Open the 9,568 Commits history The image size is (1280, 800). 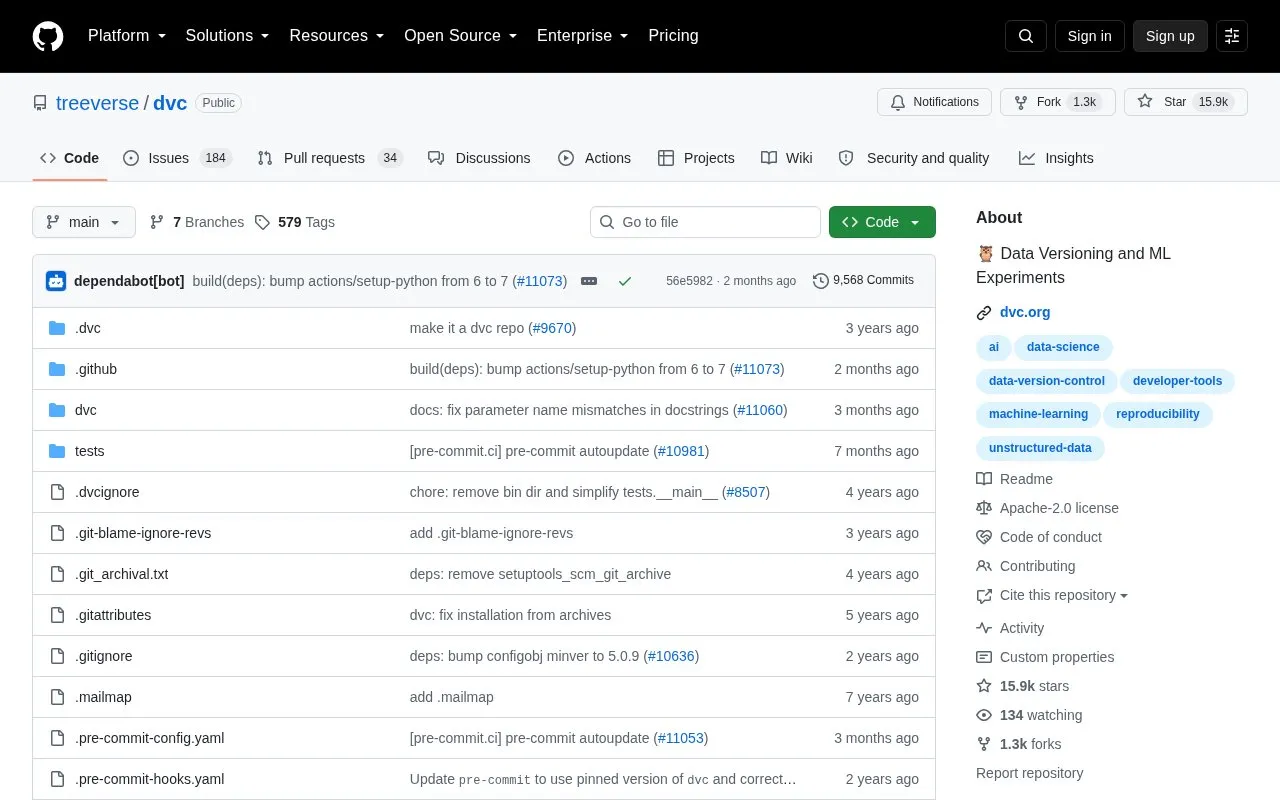863,281
